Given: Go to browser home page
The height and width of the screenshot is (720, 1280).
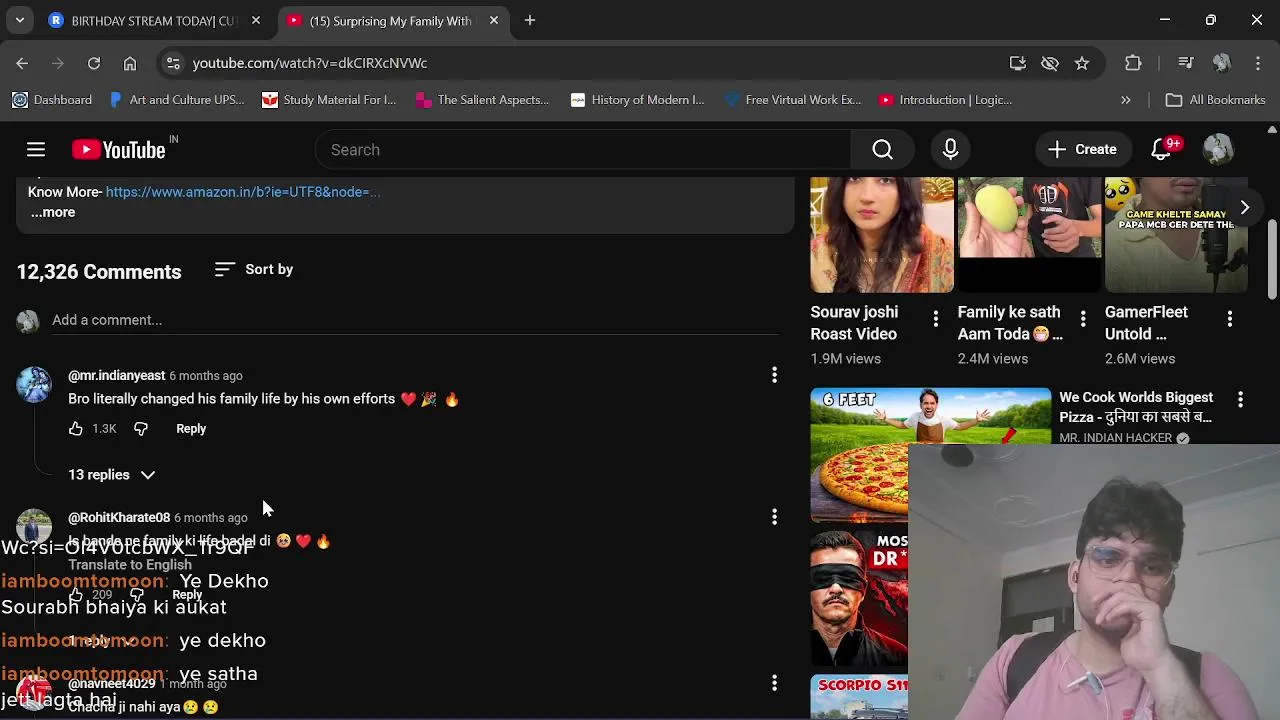Looking at the screenshot, I should [130, 63].
